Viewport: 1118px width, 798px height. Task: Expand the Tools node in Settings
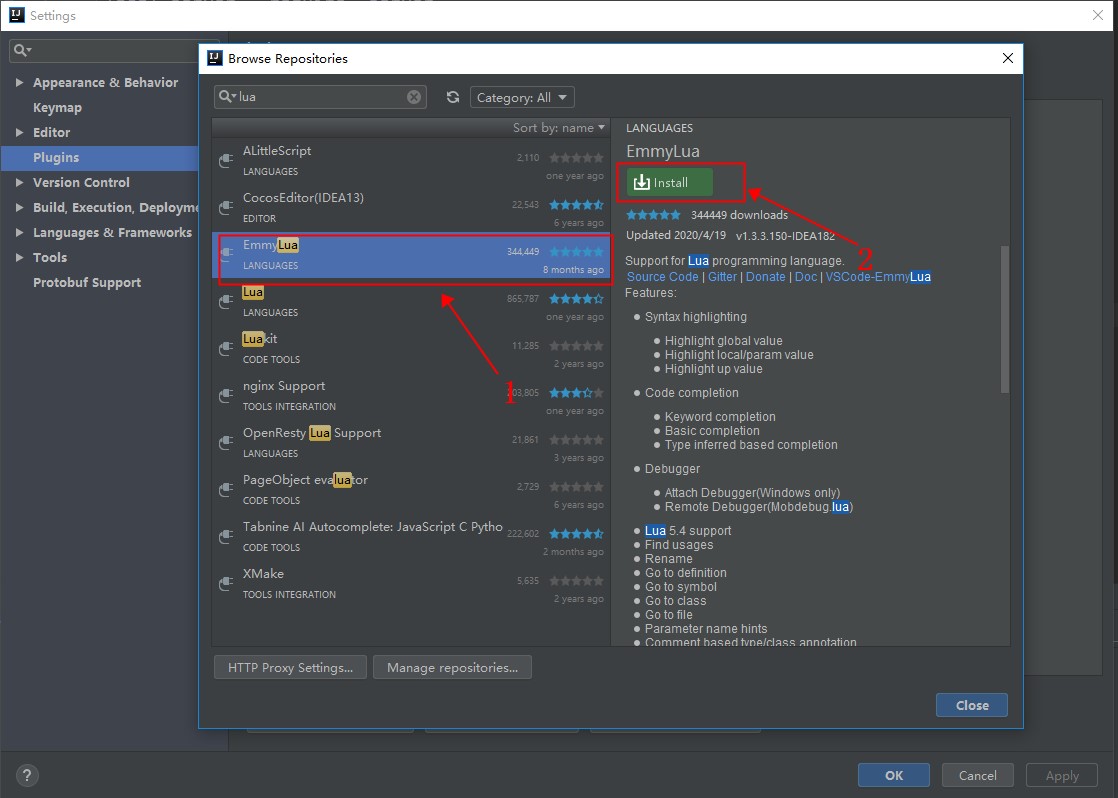pos(19,257)
